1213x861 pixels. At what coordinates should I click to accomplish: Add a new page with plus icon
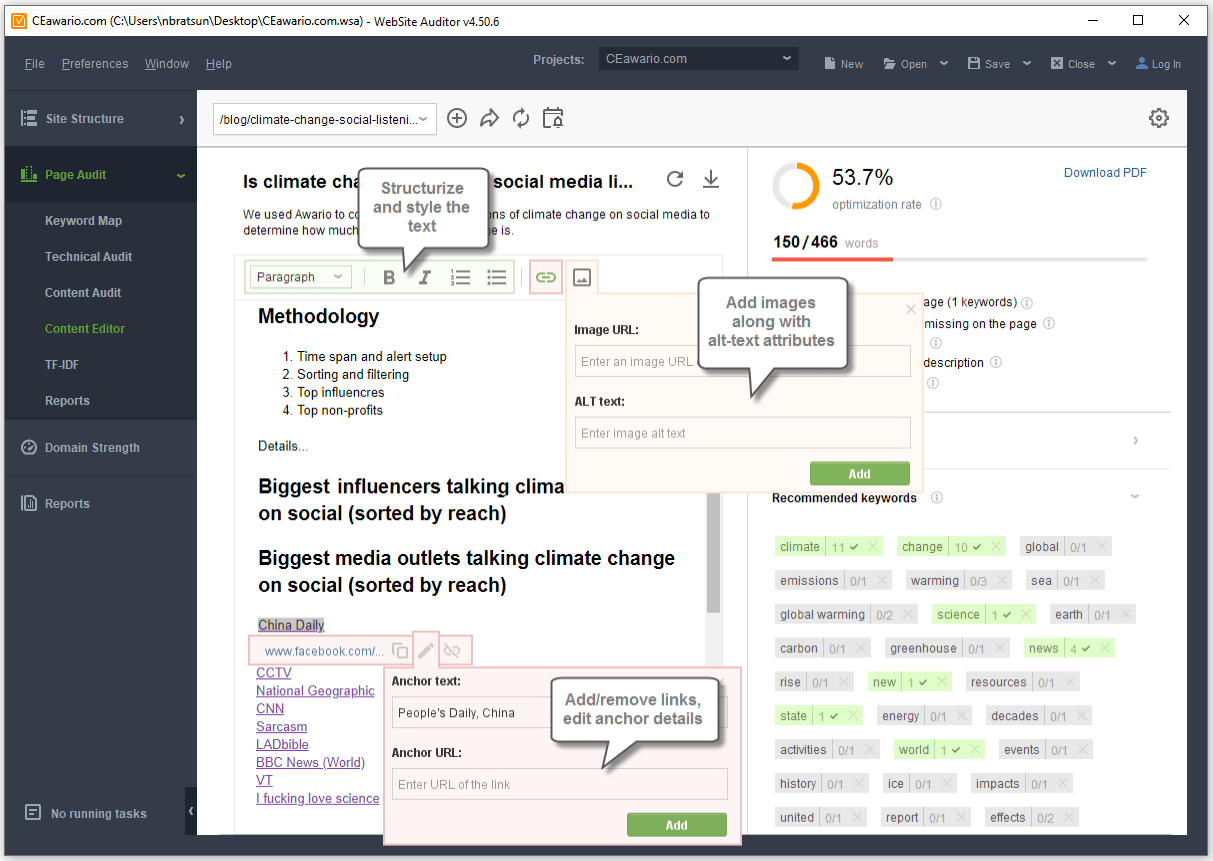[x=457, y=118]
